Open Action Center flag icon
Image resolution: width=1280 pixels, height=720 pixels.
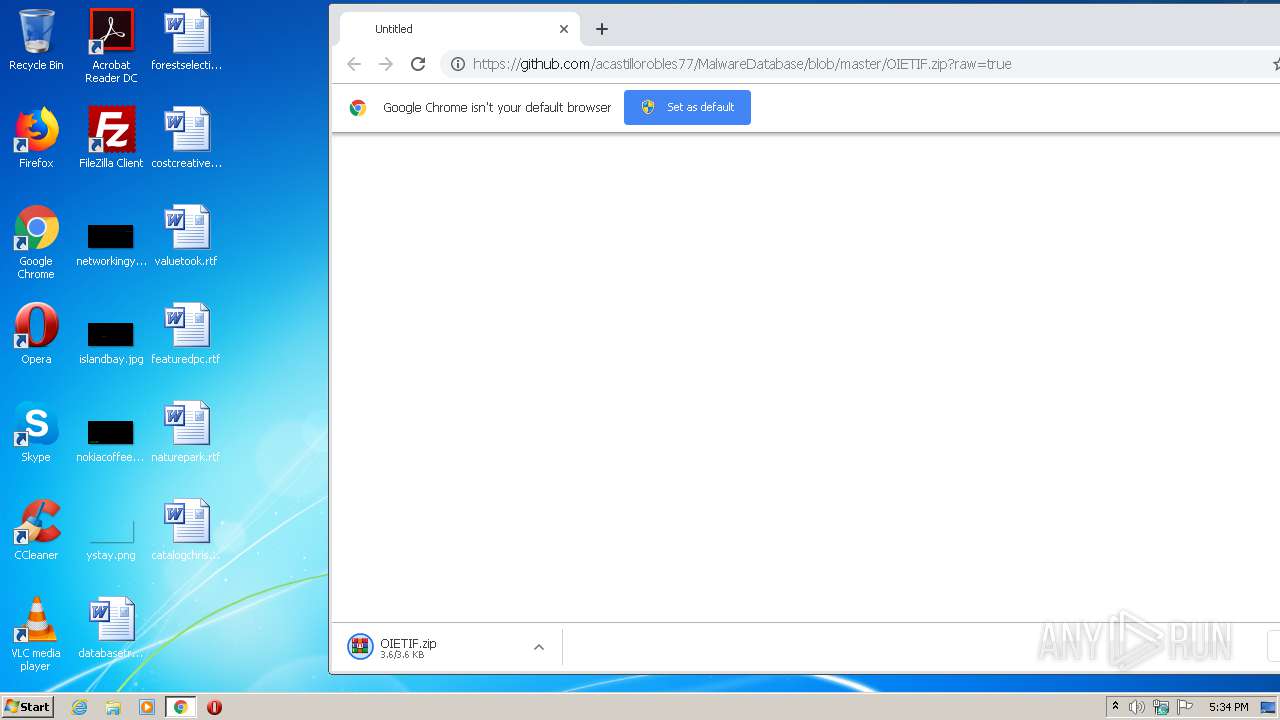tap(1185, 707)
